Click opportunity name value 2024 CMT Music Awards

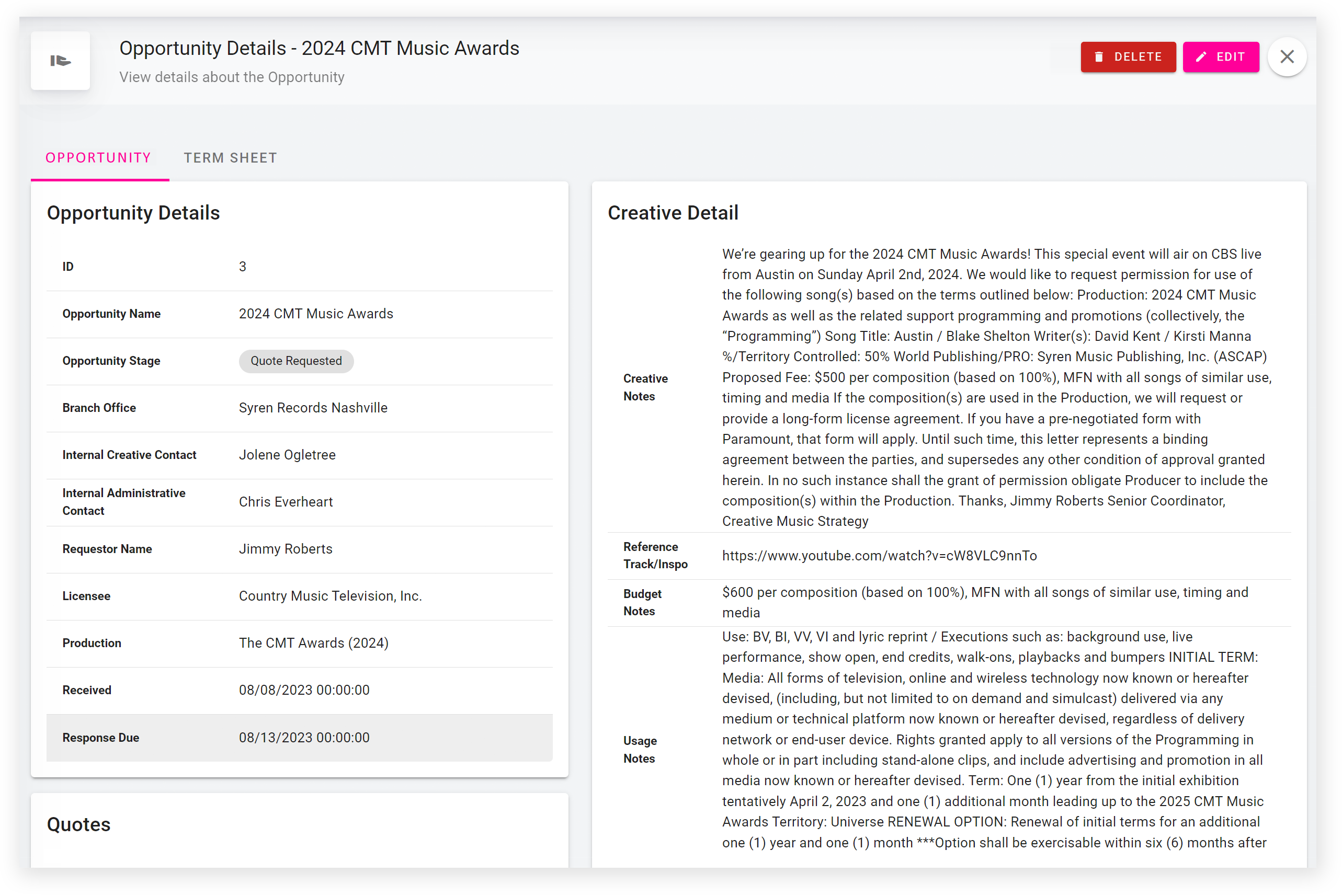click(x=316, y=314)
